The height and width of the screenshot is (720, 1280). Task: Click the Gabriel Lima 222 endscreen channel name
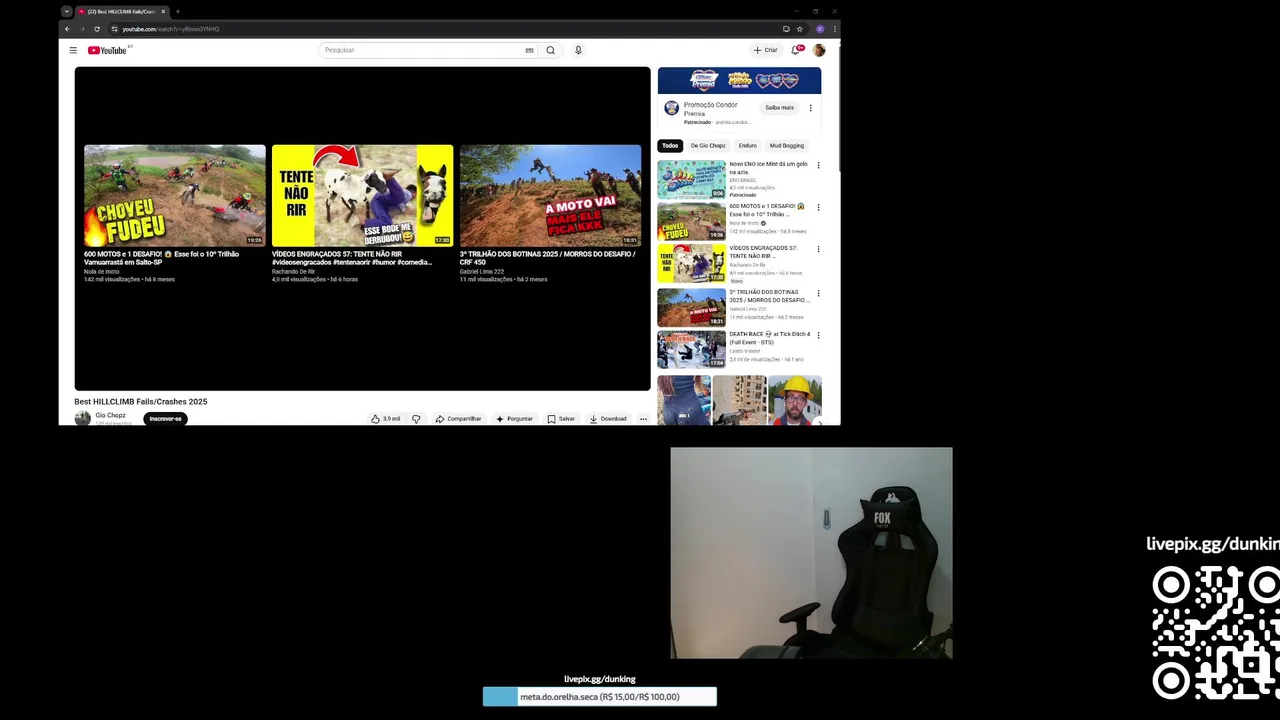point(482,272)
